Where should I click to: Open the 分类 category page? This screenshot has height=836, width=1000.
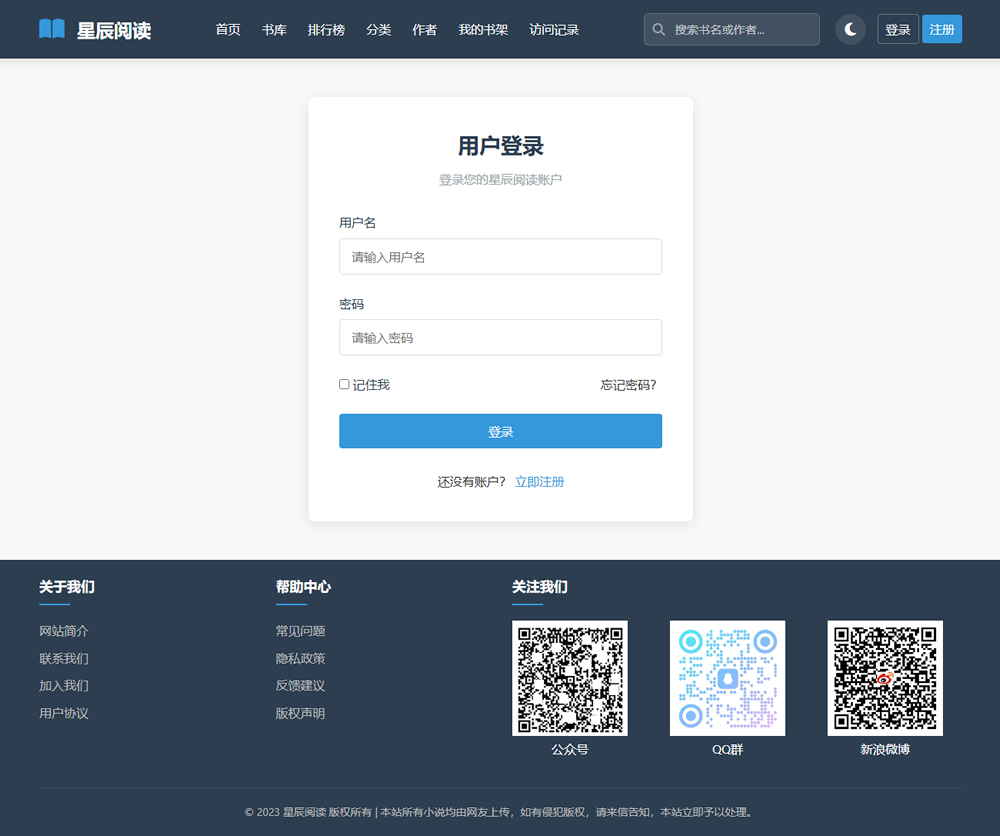coord(379,29)
